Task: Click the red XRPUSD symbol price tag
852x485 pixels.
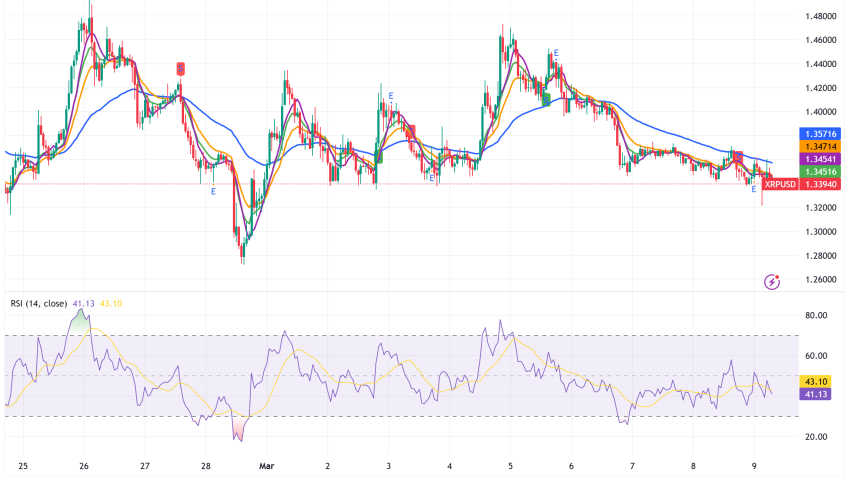Action: click(780, 183)
